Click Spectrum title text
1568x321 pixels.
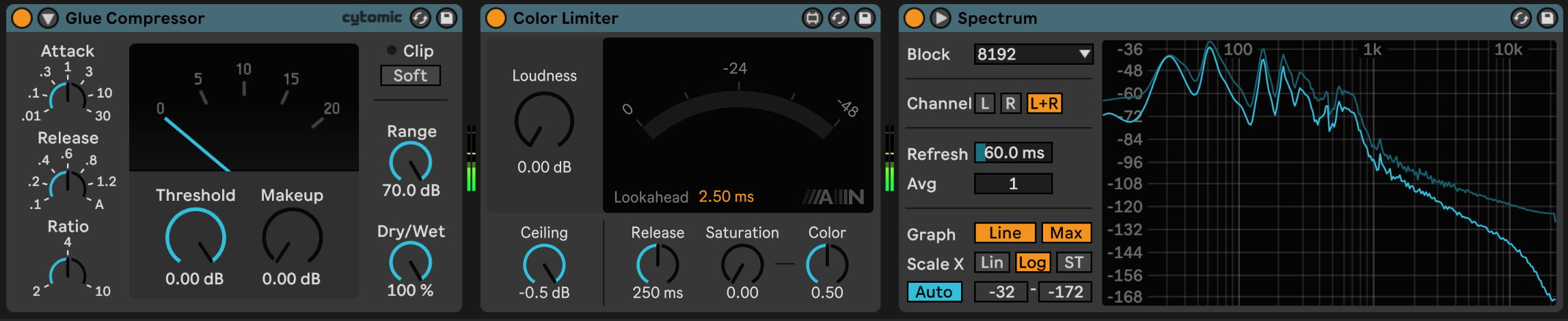[997, 18]
